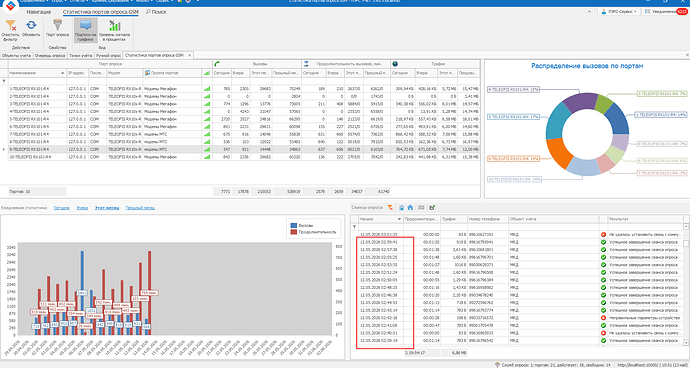This screenshot has width=690, height=368.
Task: Toggle Подписи на графике (chart labels)
Action: [85, 30]
